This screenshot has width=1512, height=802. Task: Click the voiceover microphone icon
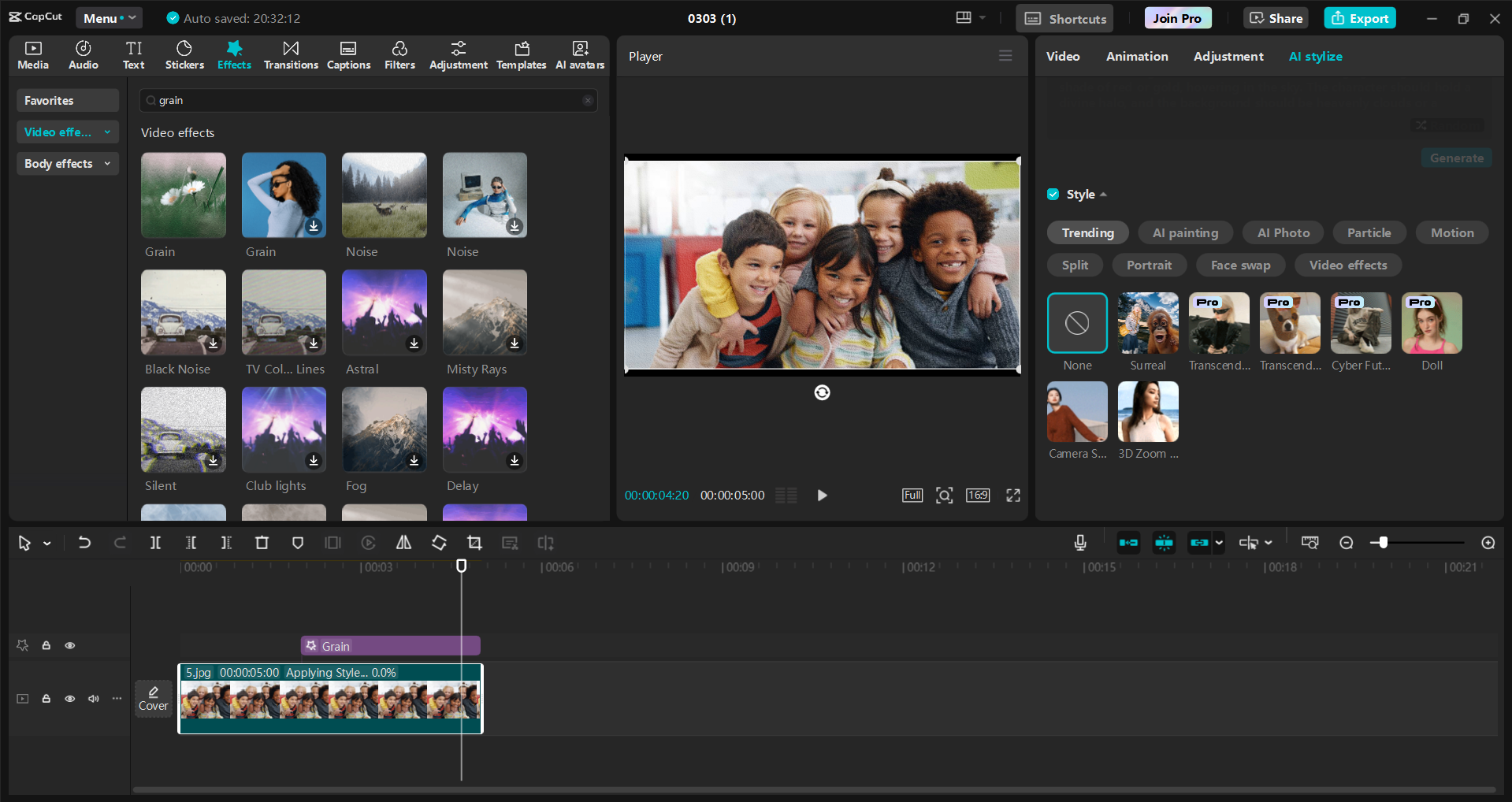(1080, 543)
